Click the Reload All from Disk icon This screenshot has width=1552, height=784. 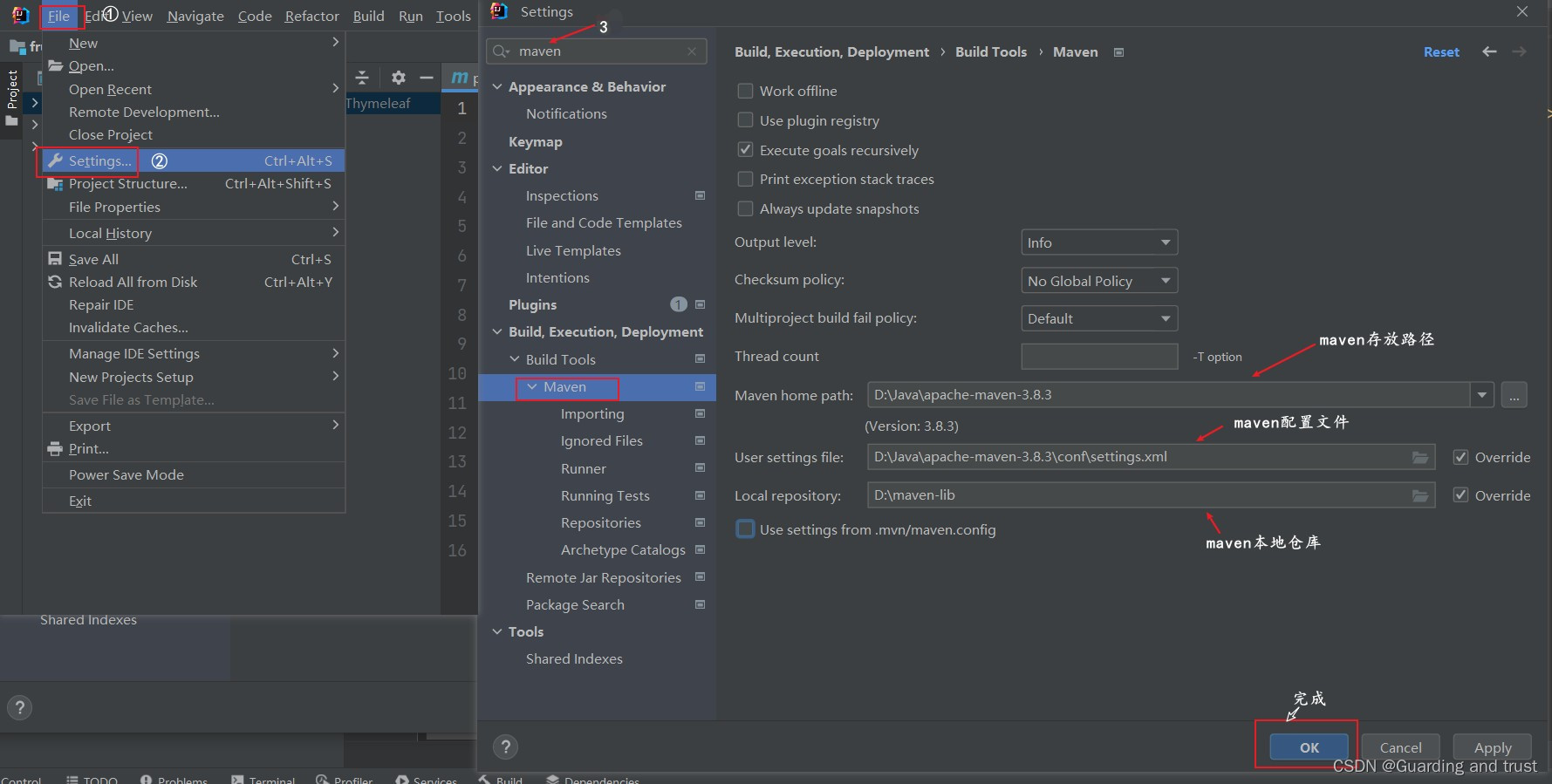55,282
